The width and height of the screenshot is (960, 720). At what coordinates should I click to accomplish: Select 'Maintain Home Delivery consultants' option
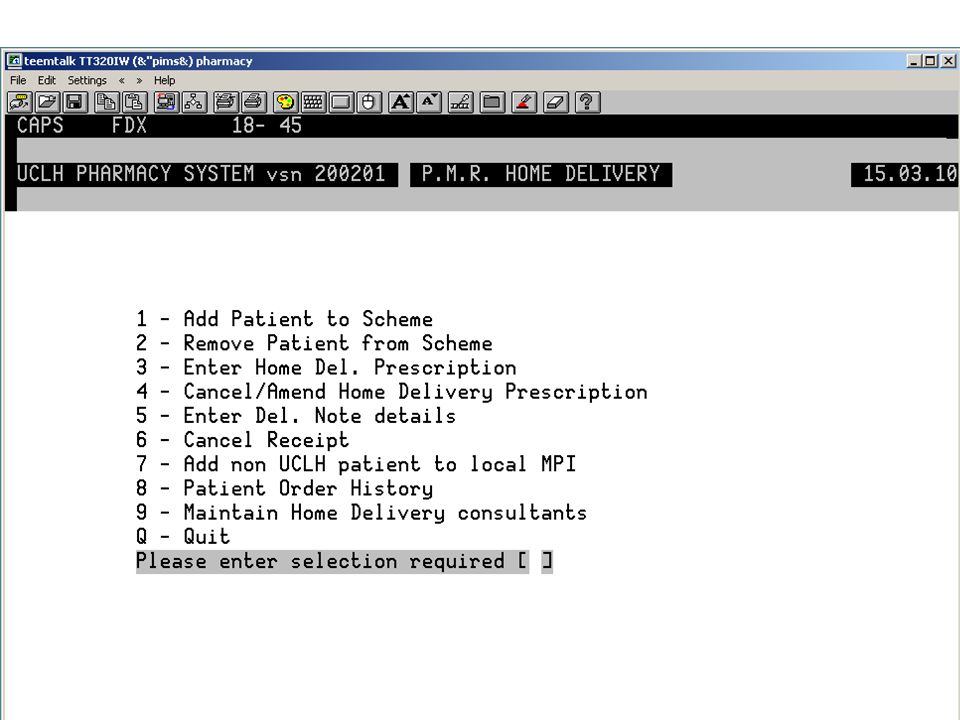pos(385,512)
